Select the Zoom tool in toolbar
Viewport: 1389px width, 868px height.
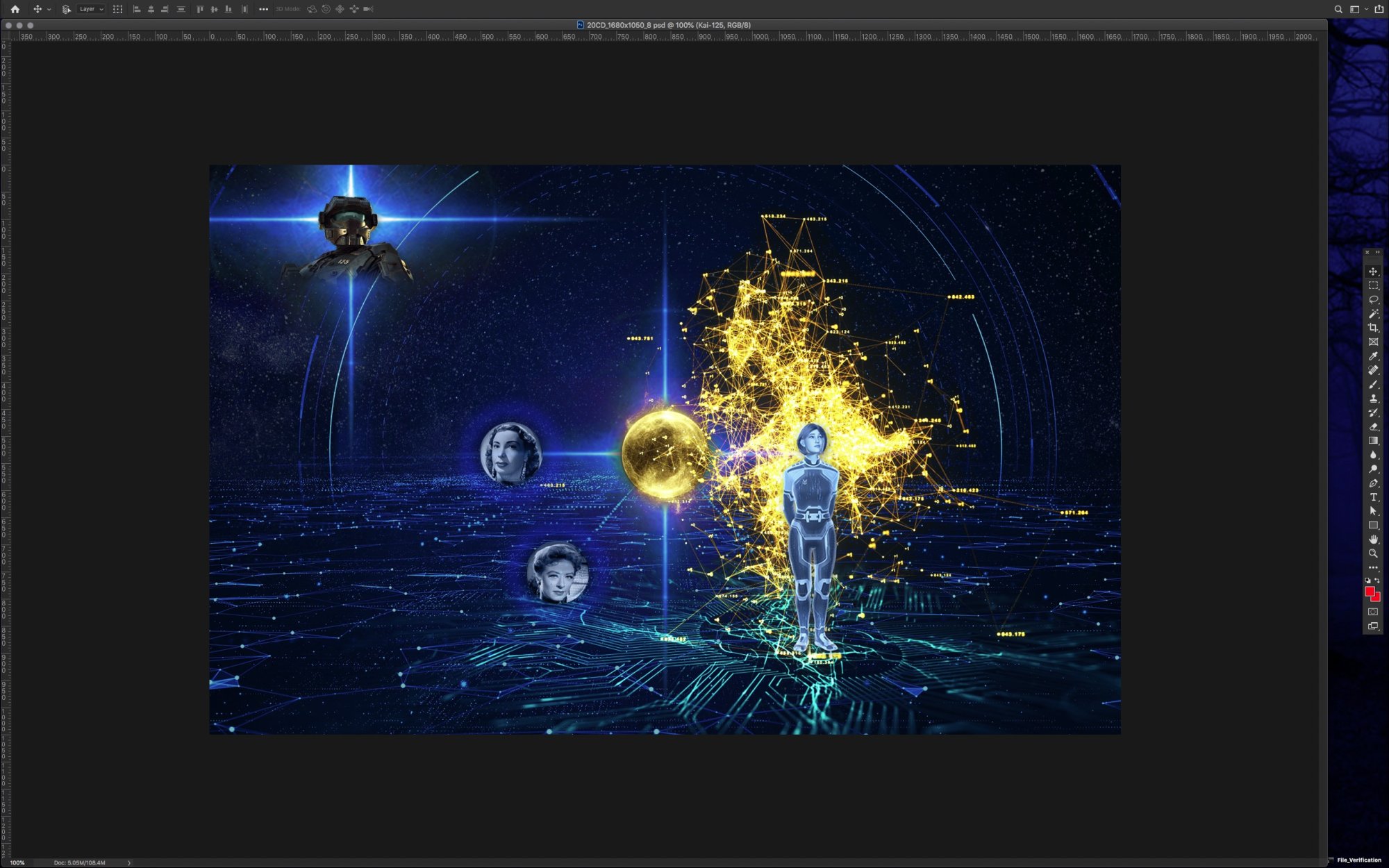point(1373,553)
